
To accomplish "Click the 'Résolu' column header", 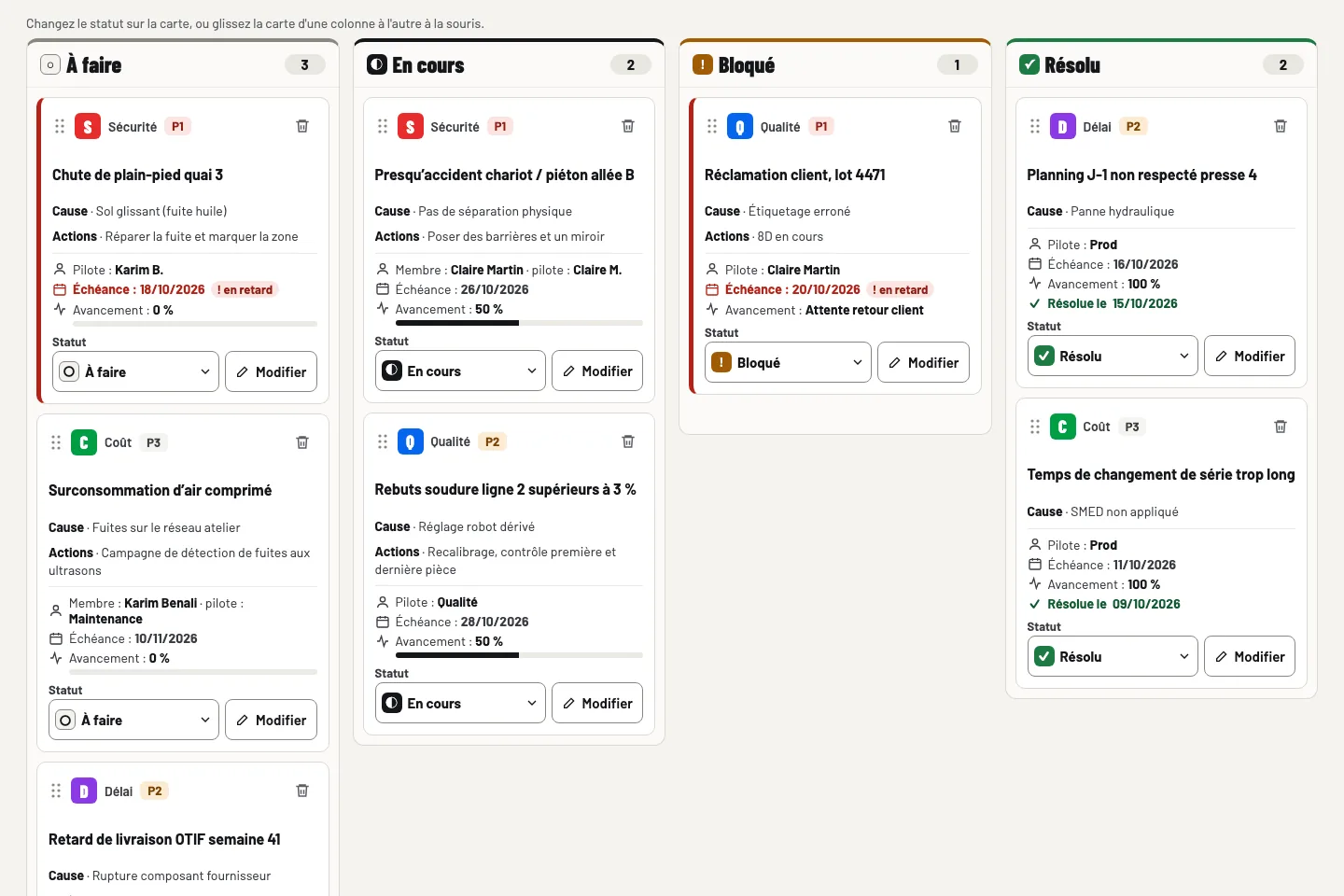I will (1161, 64).
